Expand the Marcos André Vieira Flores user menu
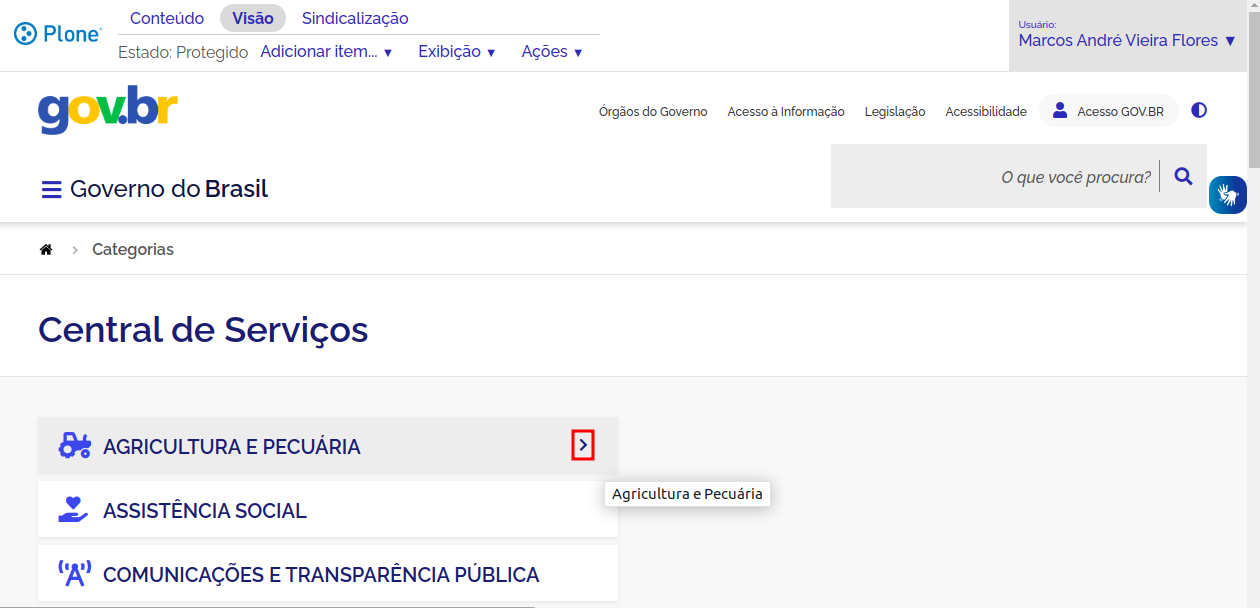The height and width of the screenshot is (608, 1260). pyautogui.click(x=1127, y=41)
